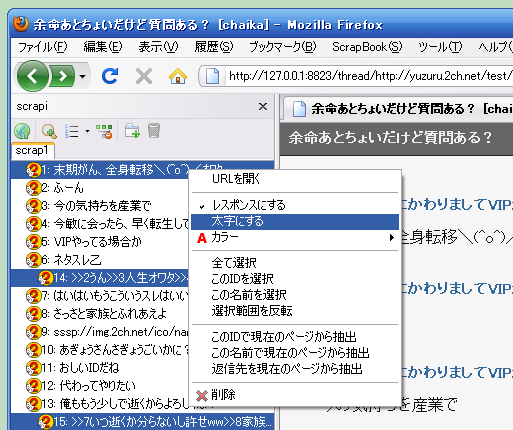The image size is (513, 430).
Task: Open the ScrapBook(S) menu
Action: 367,47
